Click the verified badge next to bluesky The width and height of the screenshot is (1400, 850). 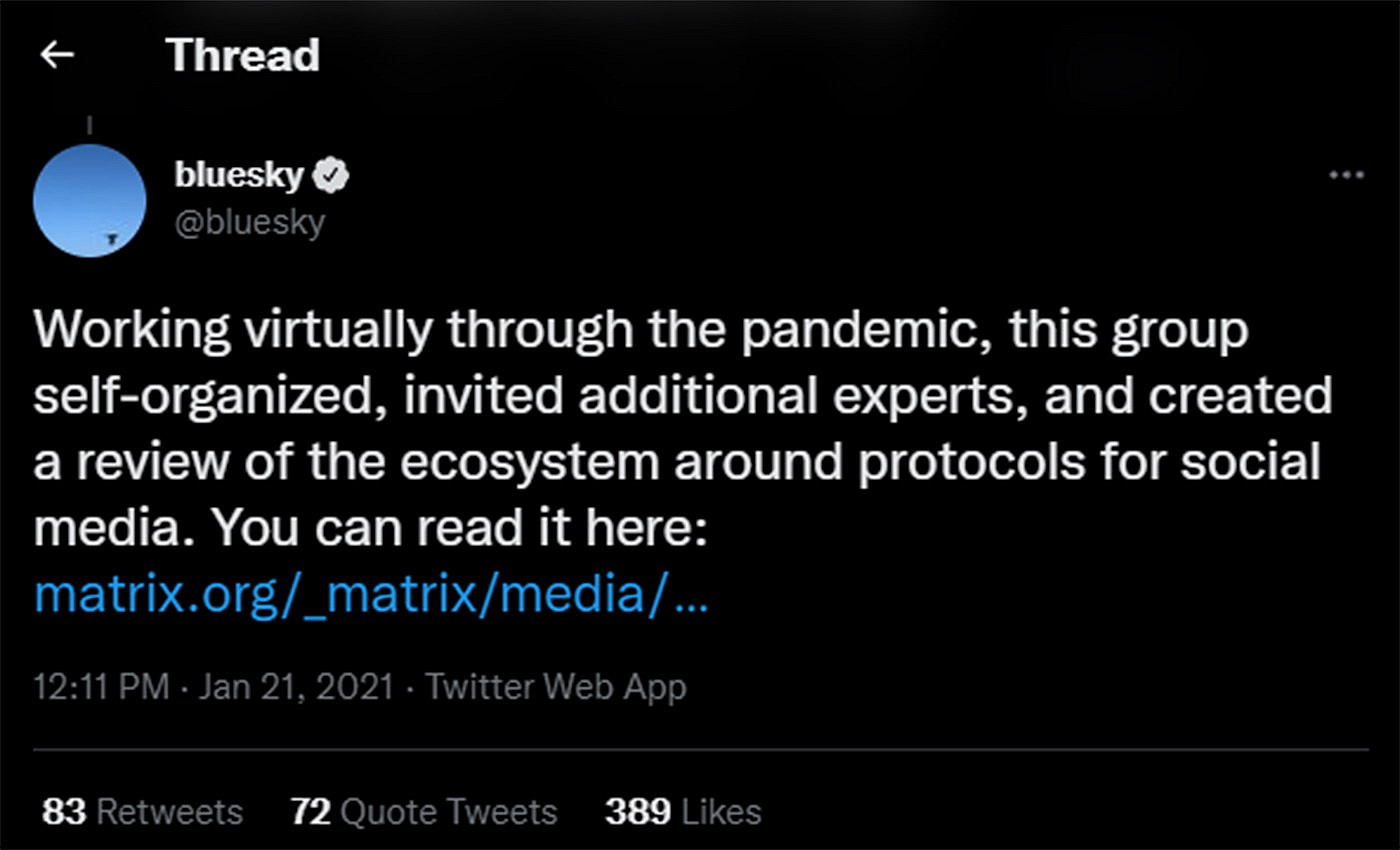[332, 177]
